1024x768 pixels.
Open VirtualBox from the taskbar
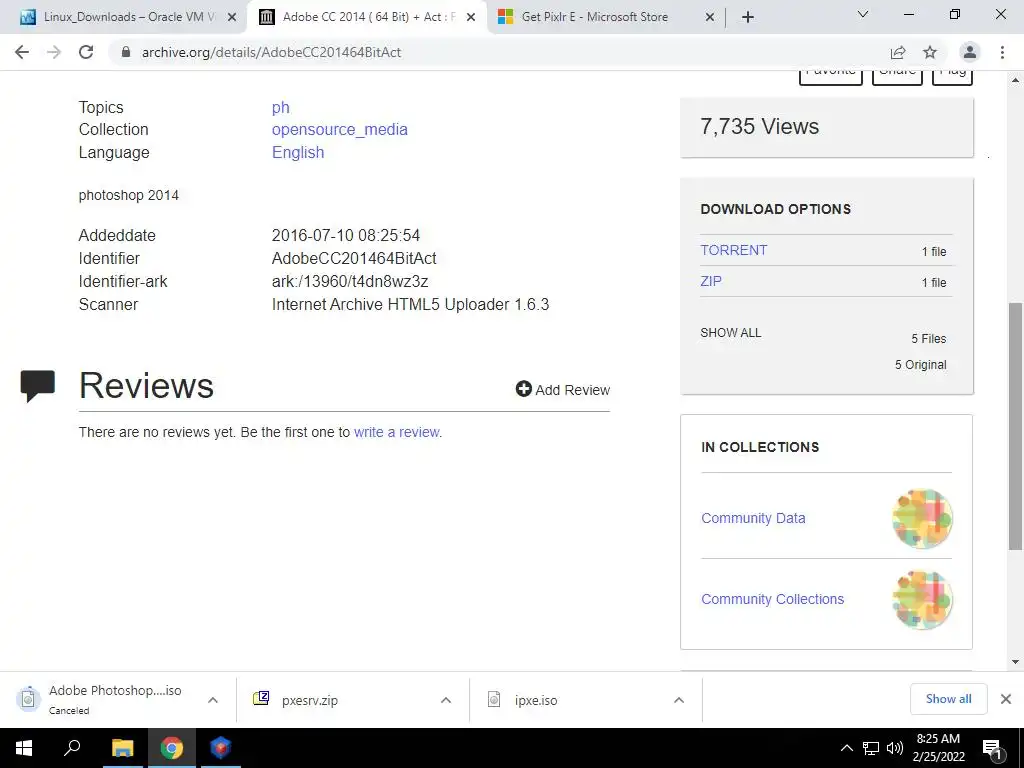(220, 747)
